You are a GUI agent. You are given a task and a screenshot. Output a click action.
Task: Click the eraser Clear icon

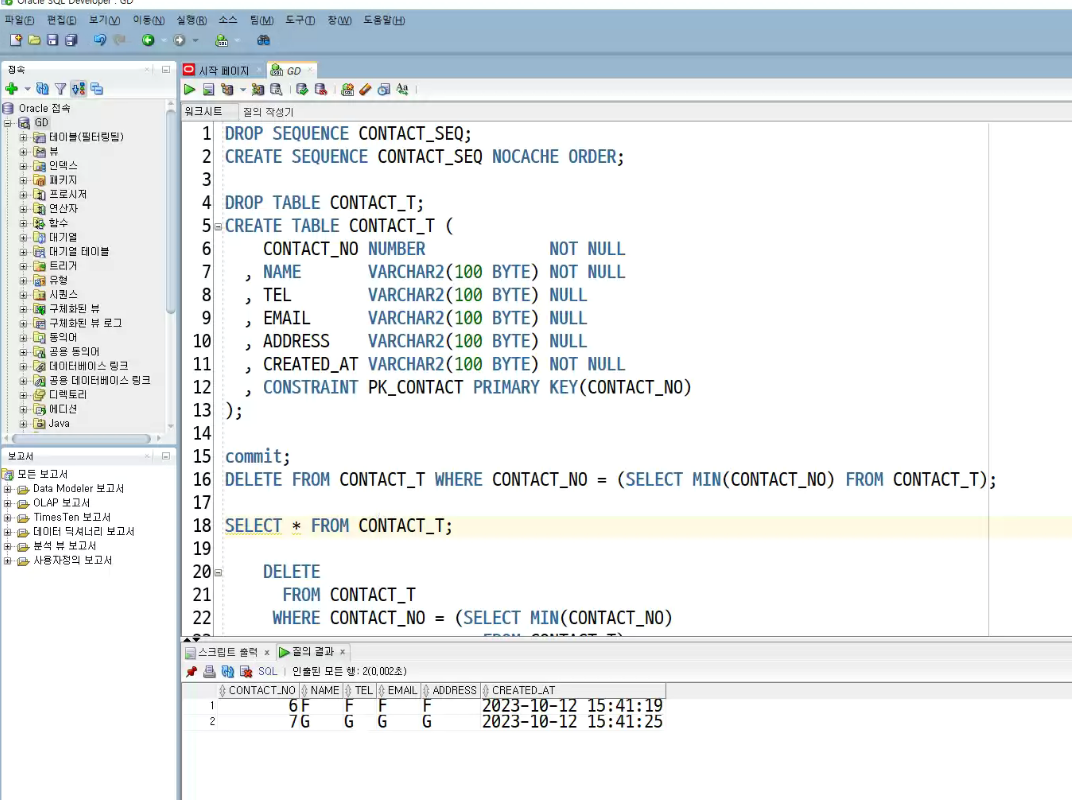click(x=365, y=90)
